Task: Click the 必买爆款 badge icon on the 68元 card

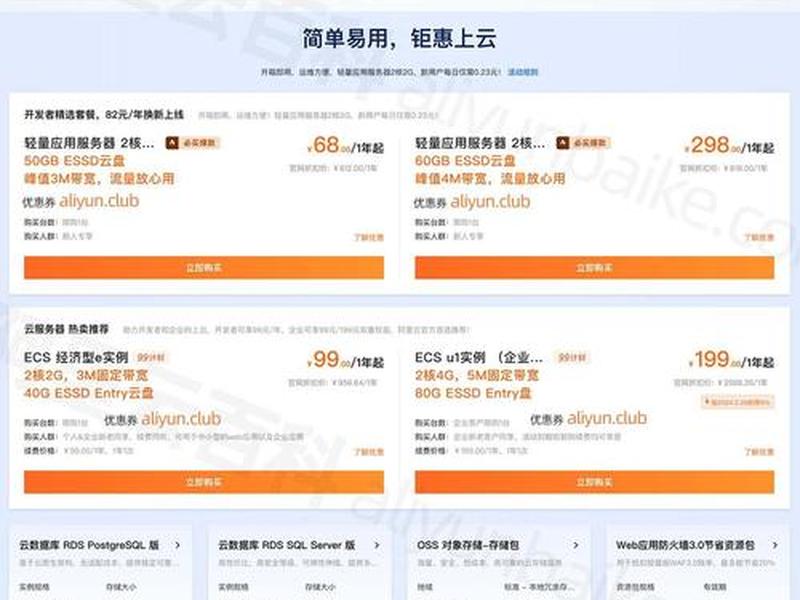Action: (172, 143)
